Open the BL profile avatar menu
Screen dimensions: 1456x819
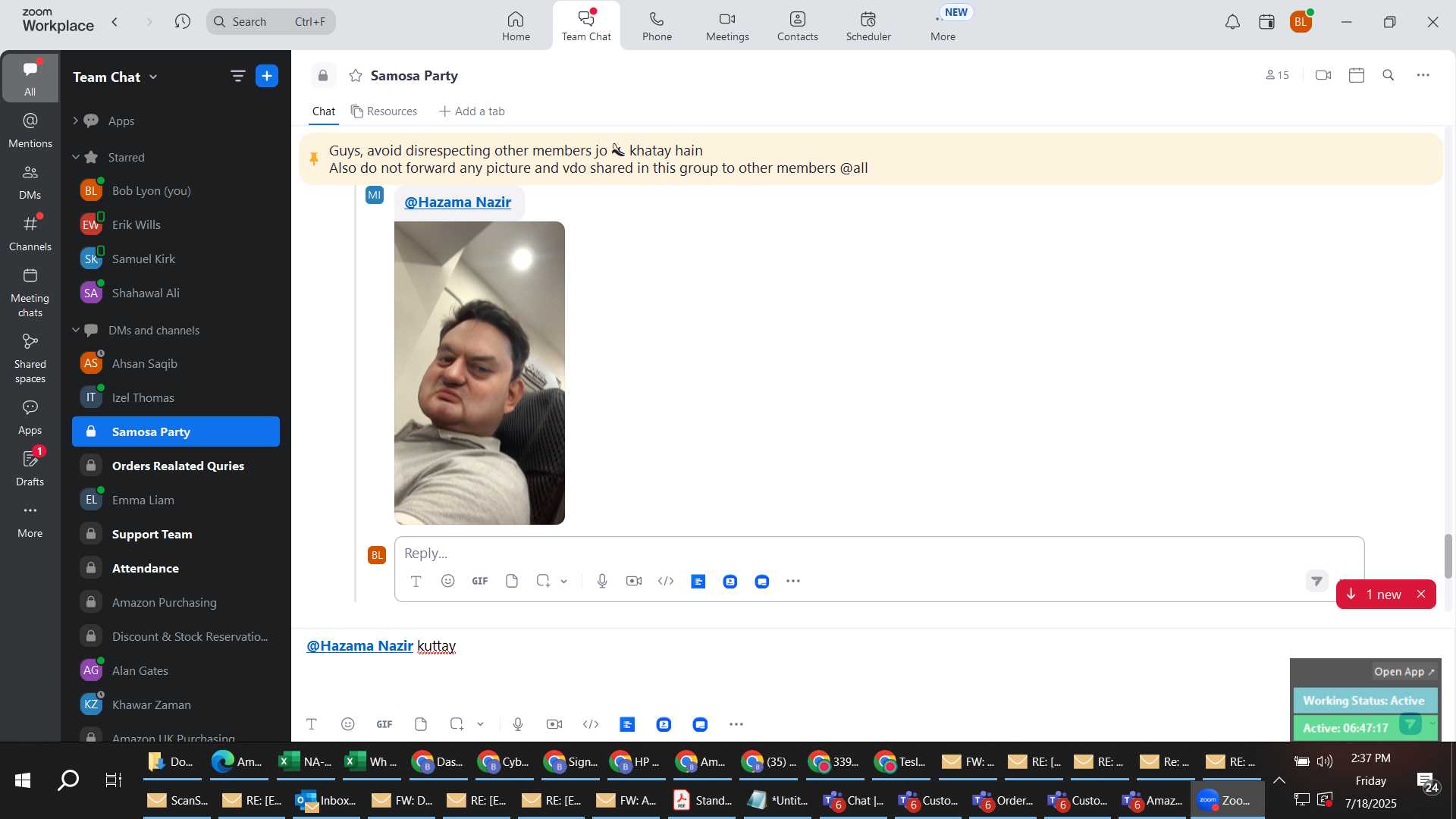1301,22
